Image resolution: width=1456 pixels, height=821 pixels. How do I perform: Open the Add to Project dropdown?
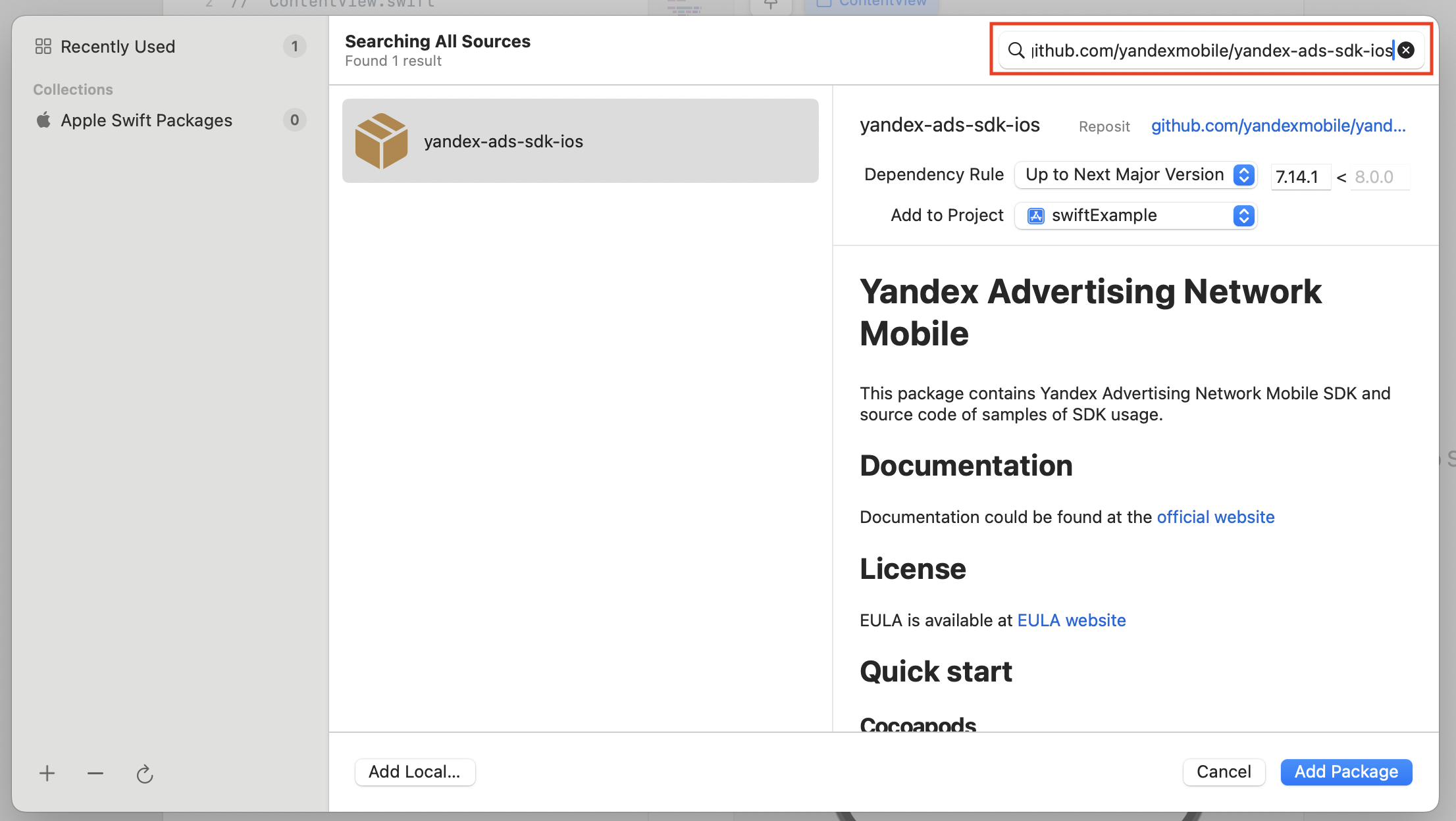(x=1135, y=216)
